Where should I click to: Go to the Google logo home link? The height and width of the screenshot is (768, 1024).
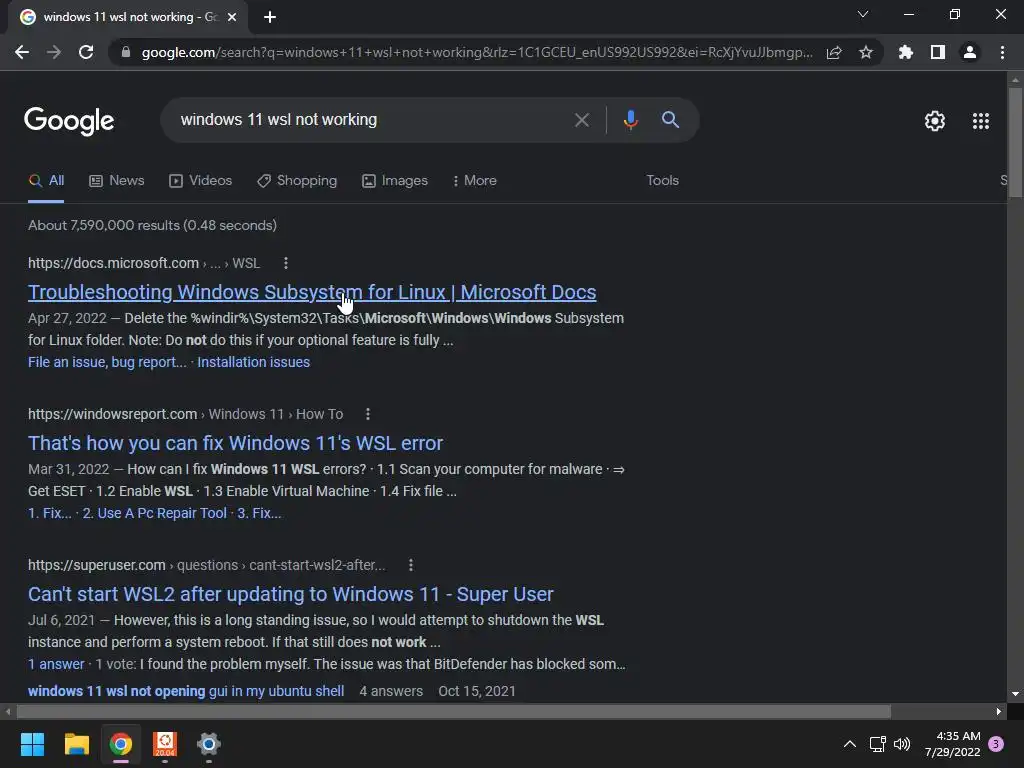pyautogui.click(x=69, y=121)
